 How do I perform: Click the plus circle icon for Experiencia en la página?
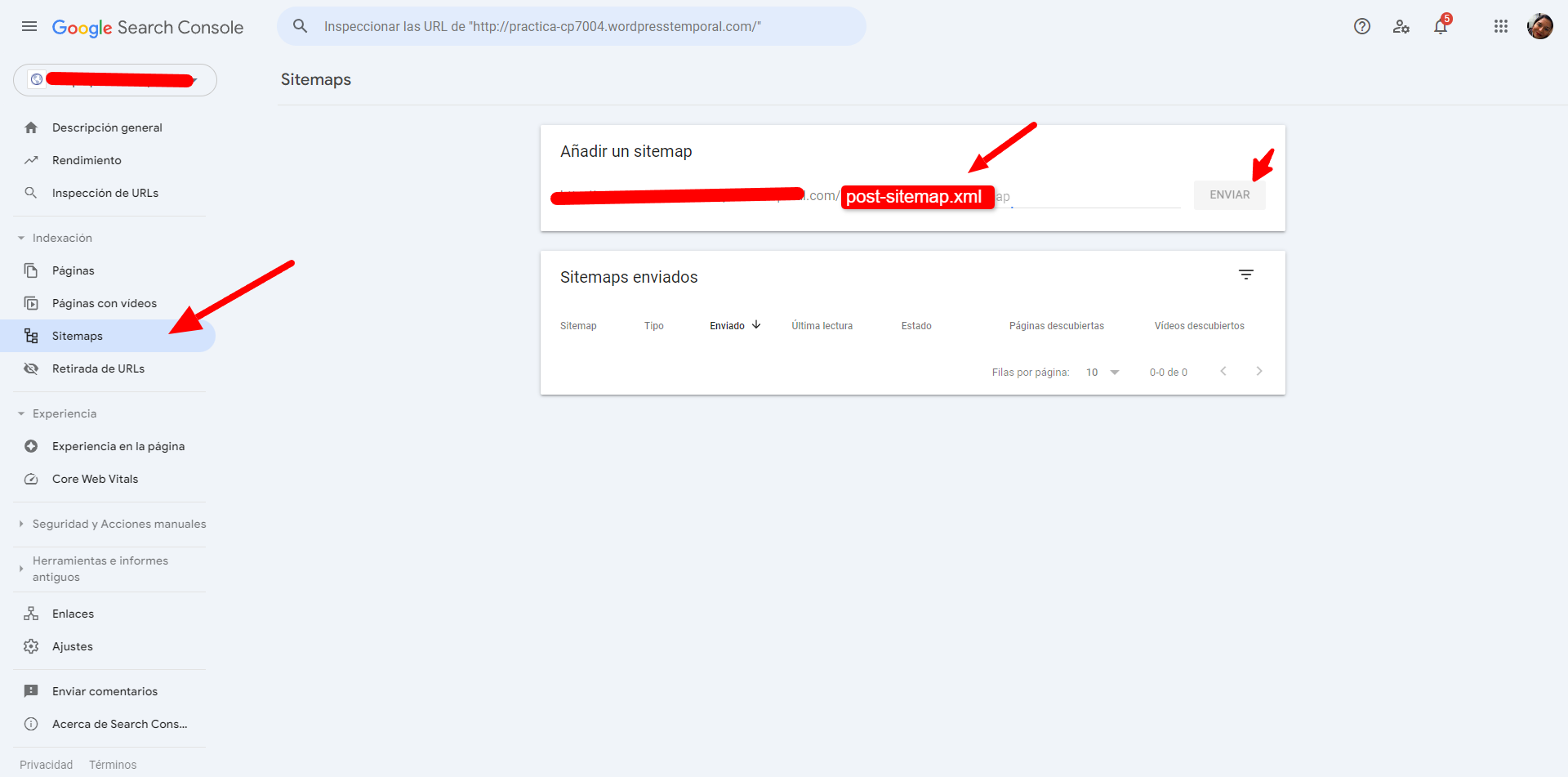point(31,446)
